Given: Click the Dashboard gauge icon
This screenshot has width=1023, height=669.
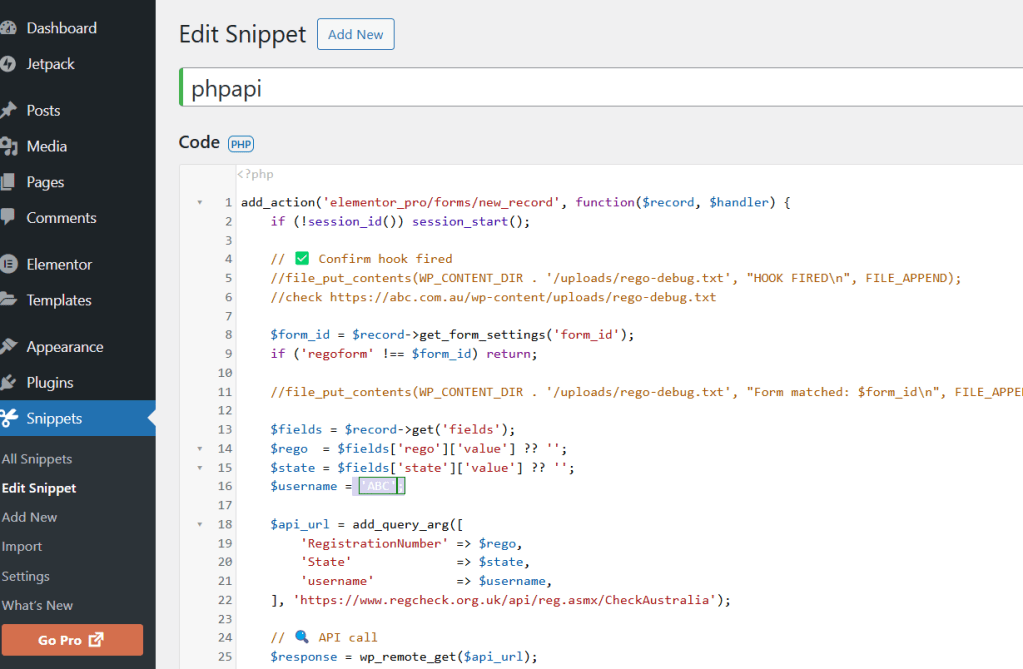Looking at the screenshot, I should tap(8, 28).
